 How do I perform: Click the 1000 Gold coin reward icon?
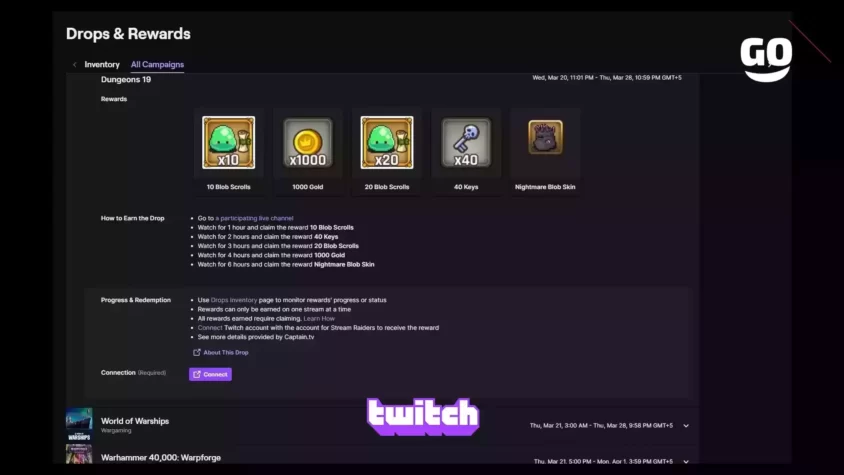click(307, 143)
